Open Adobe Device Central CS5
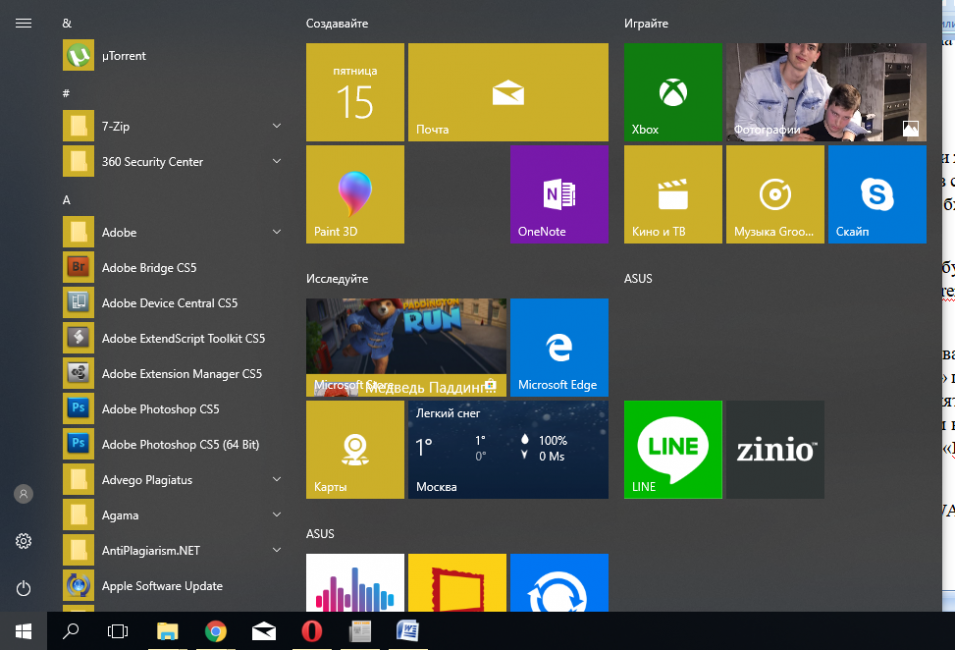The width and height of the screenshot is (955, 650). pos(172,303)
